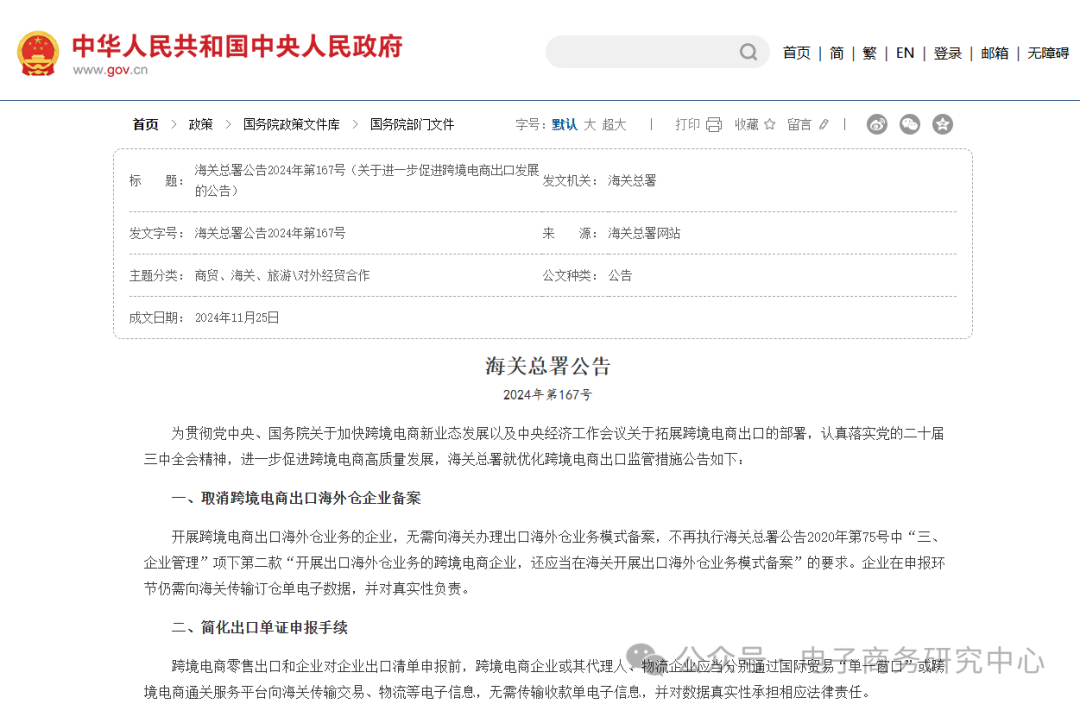Click the magnifier icon in the search bar

[x=748, y=51]
